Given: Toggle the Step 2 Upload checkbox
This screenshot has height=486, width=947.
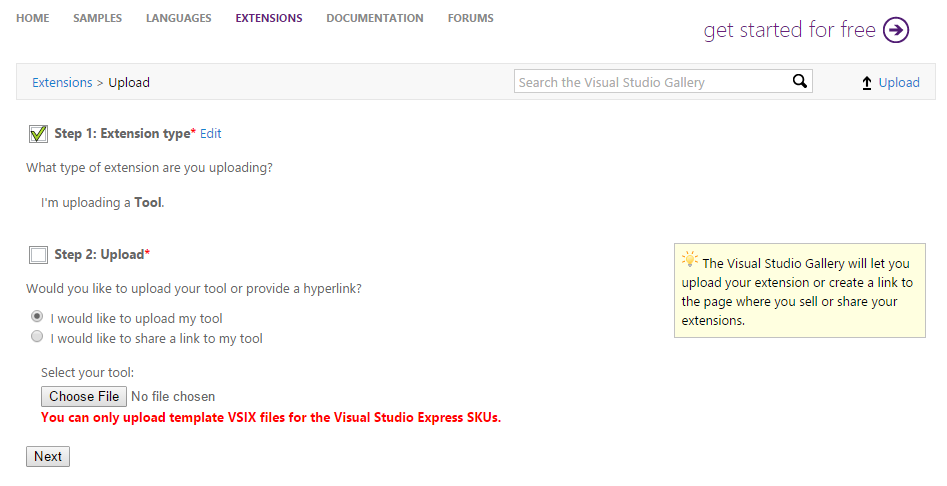Looking at the screenshot, I should (39, 255).
